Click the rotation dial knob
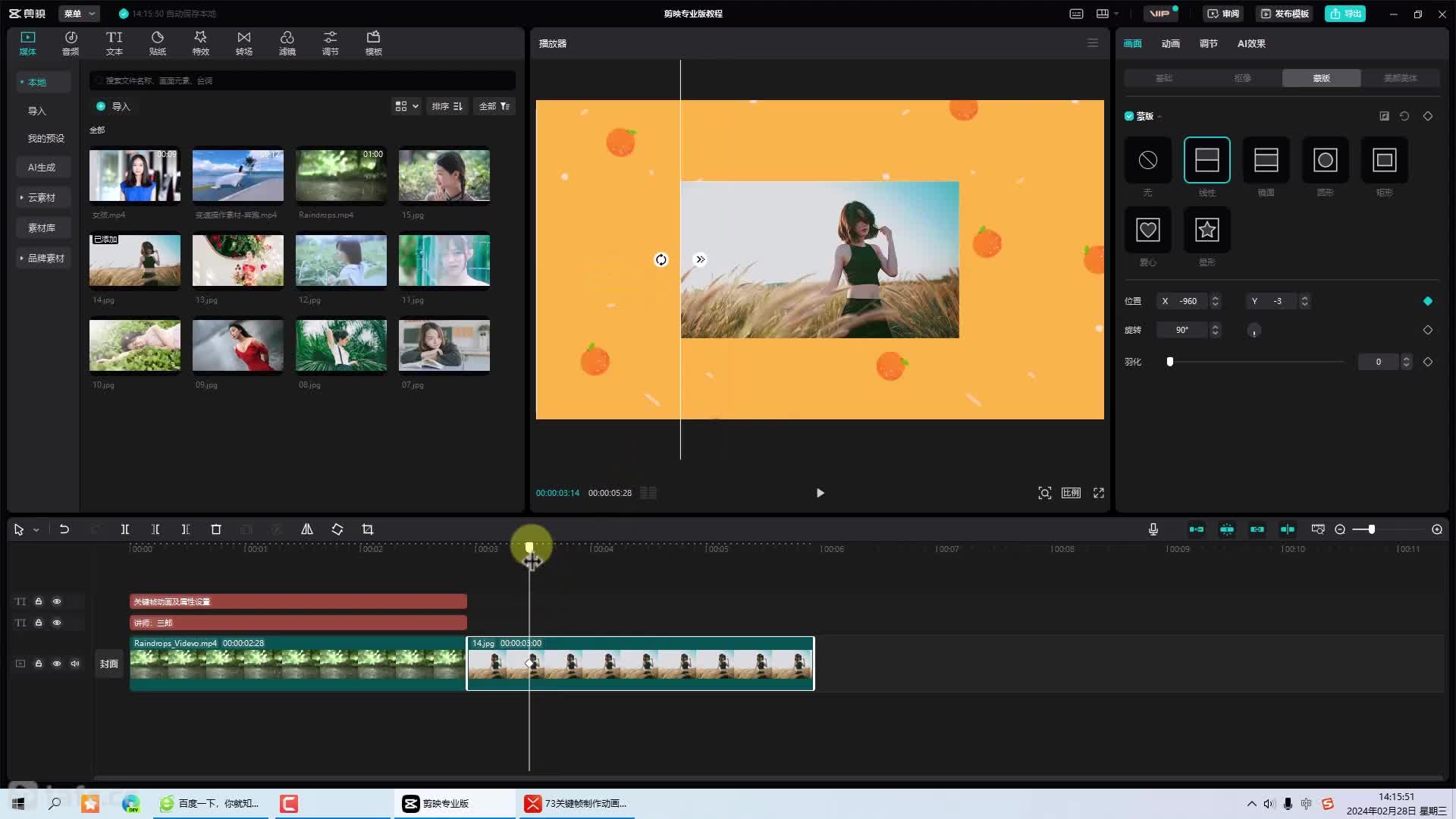Viewport: 1456px width, 819px height. click(1254, 330)
